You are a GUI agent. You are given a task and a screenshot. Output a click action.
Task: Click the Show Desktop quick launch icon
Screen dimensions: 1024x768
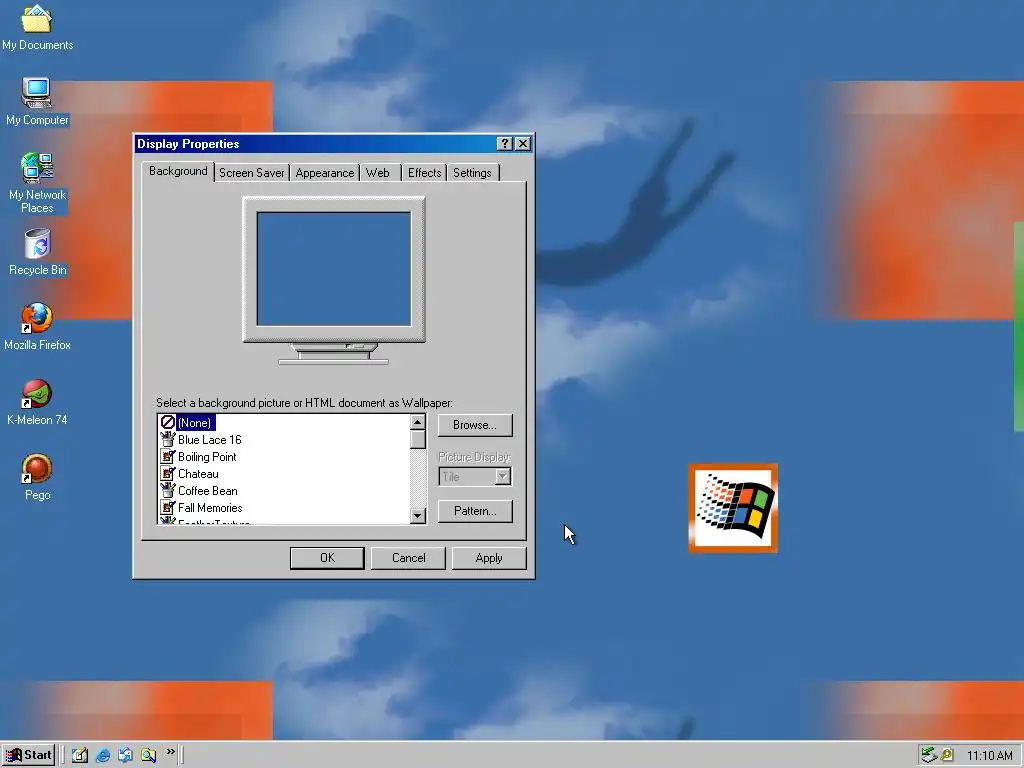[80, 755]
